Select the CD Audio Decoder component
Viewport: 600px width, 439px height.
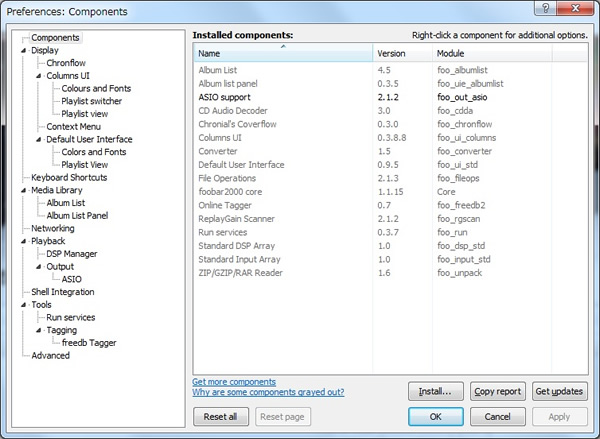(x=390, y=111)
